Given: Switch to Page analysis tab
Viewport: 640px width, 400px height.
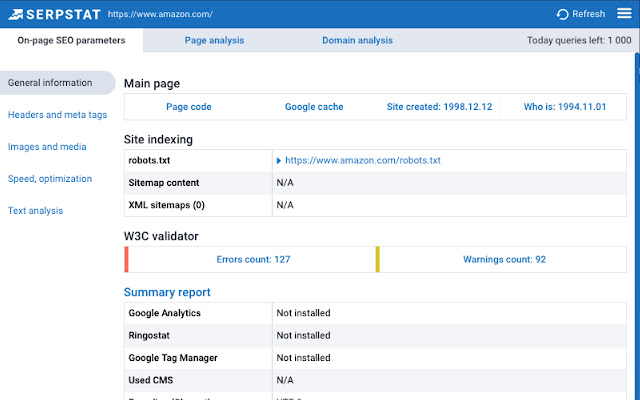Looking at the screenshot, I should pyautogui.click(x=214, y=41).
